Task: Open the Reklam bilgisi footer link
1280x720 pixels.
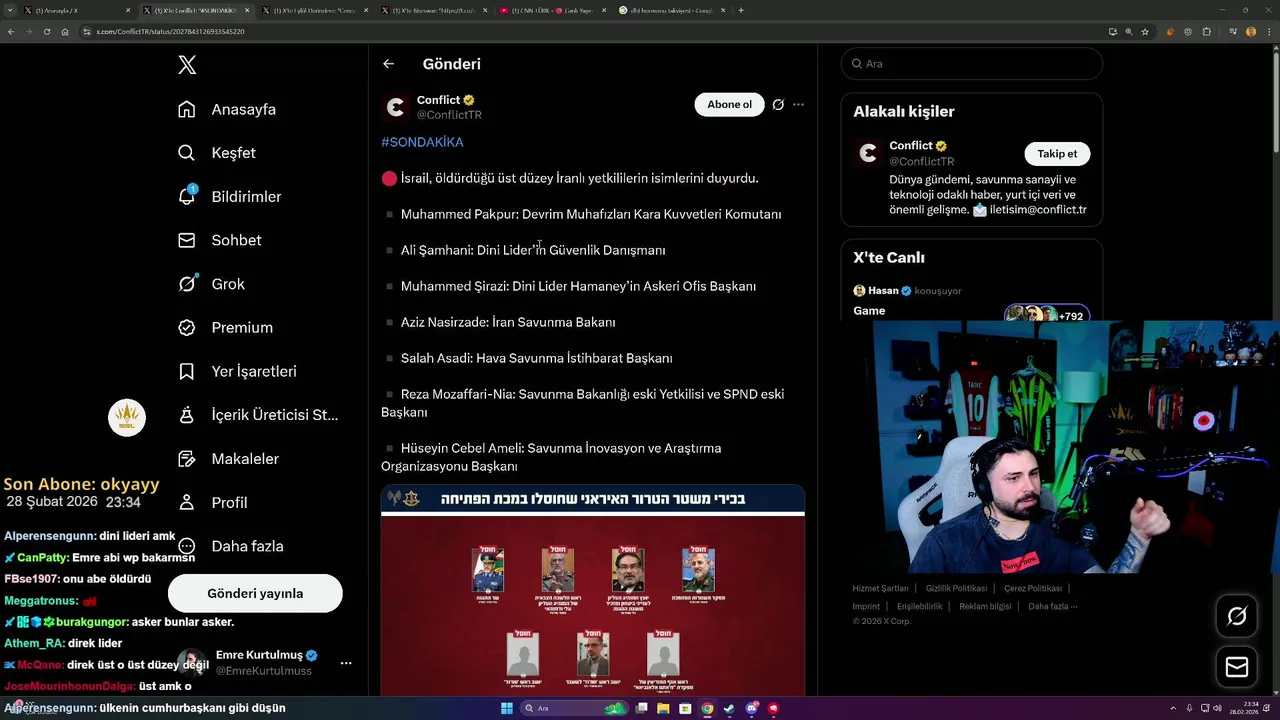Action: pos(985,606)
